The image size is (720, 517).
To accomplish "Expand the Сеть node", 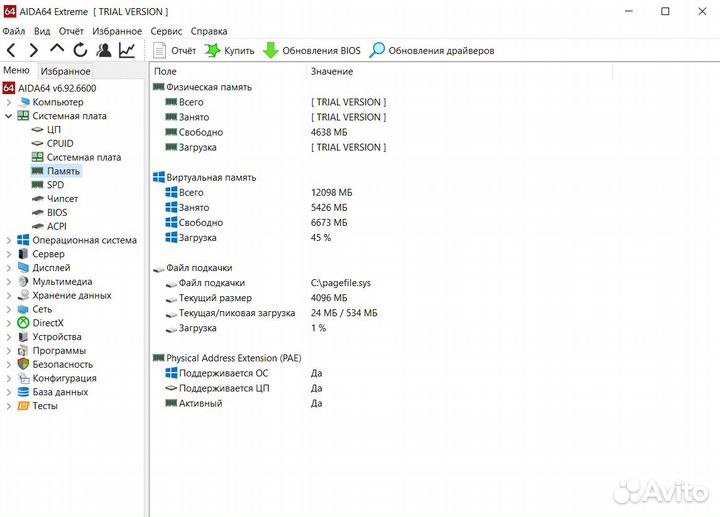I will pyautogui.click(x=9, y=309).
